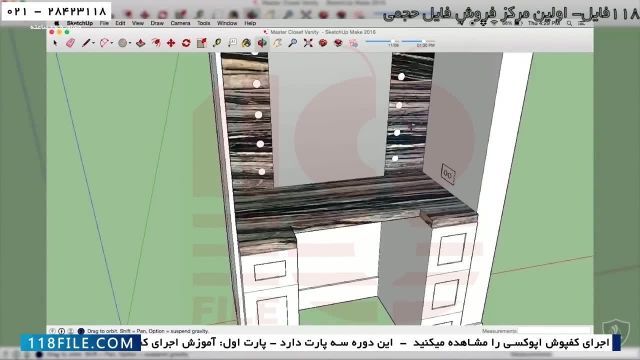Click into the Measurements input box

pyautogui.click(x=555, y=331)
